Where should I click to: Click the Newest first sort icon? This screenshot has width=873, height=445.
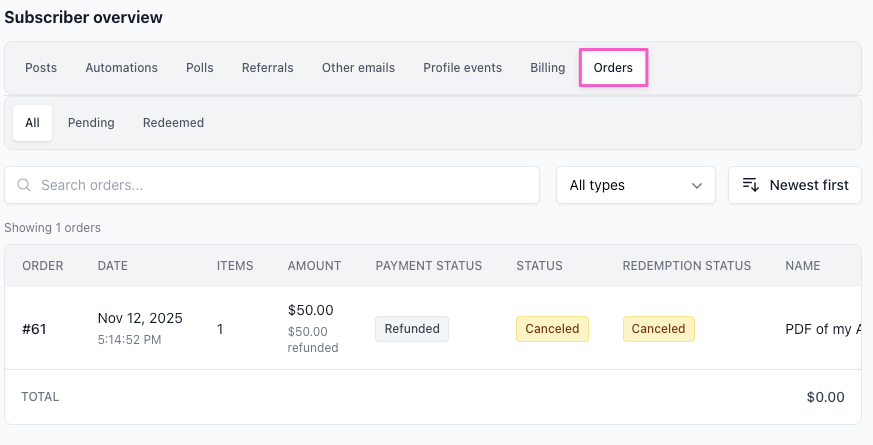pos(751,185)
